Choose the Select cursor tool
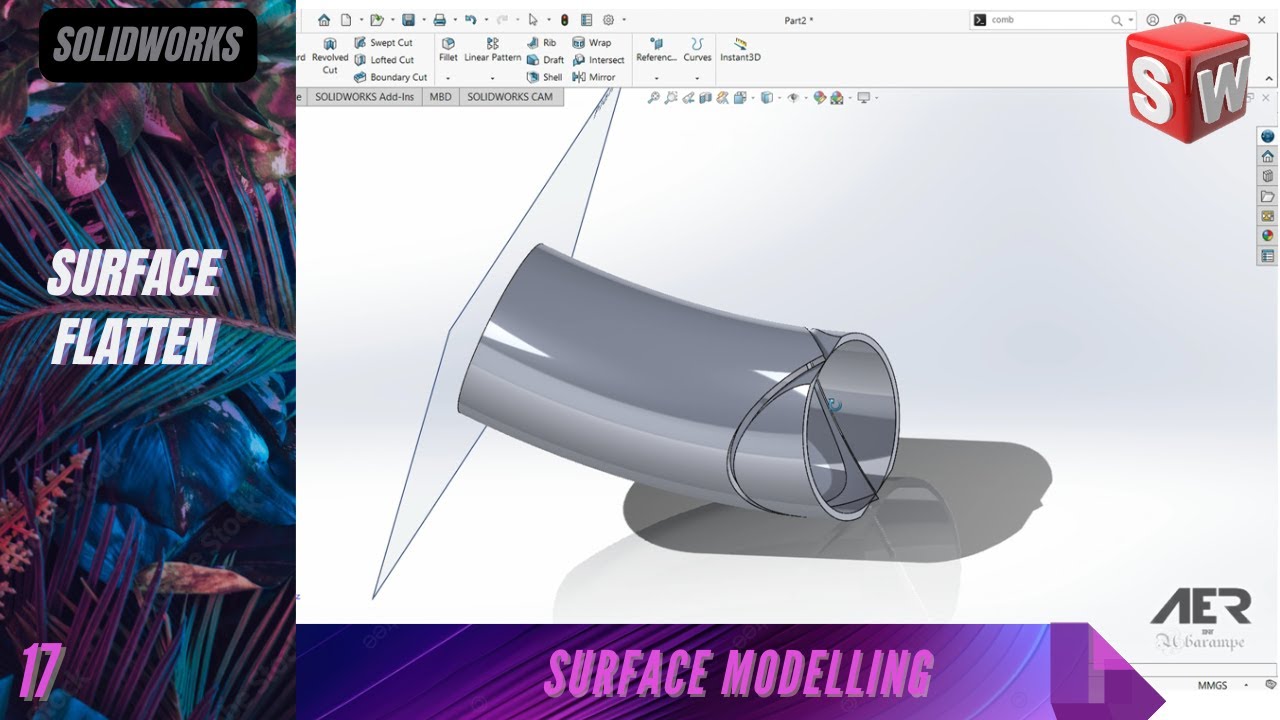Image resolution: width=1280 pixels, height=720 pixels. point(533,20)
